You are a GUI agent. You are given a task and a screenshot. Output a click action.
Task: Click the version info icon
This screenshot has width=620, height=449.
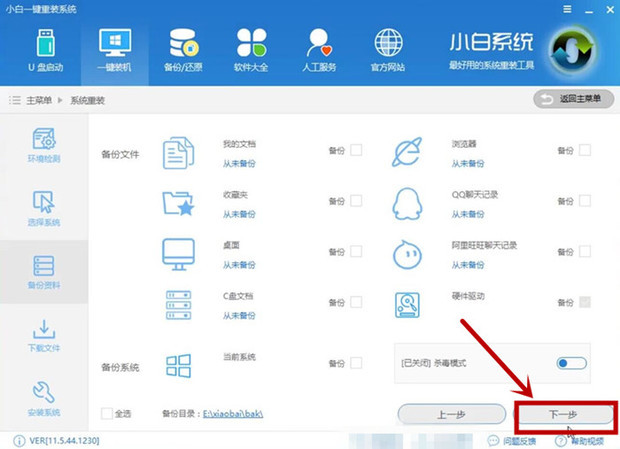(x=19, y=440)
